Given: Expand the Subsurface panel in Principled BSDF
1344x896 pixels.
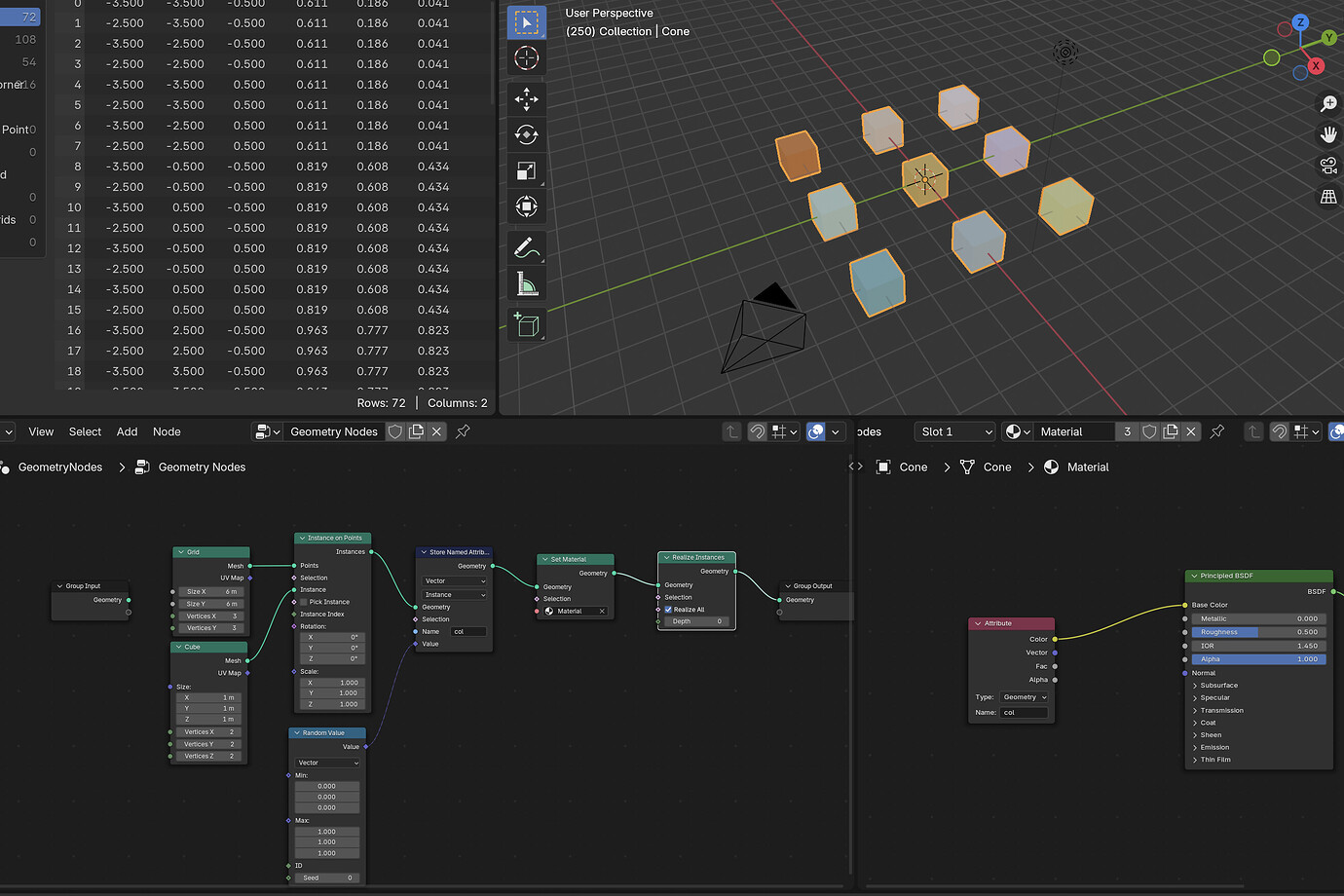Looking at the screenshot, I should tap(1218, 686).
